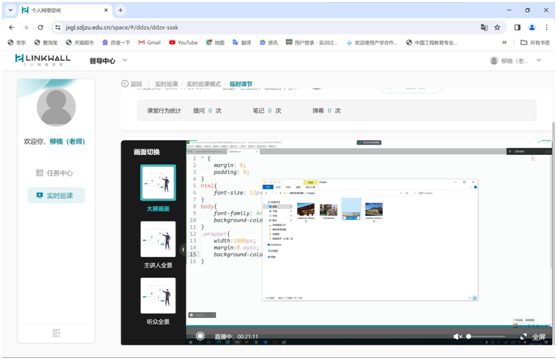
Task: Collapse the 画面切换 panel arrow
Action: [x=183, y=249]
